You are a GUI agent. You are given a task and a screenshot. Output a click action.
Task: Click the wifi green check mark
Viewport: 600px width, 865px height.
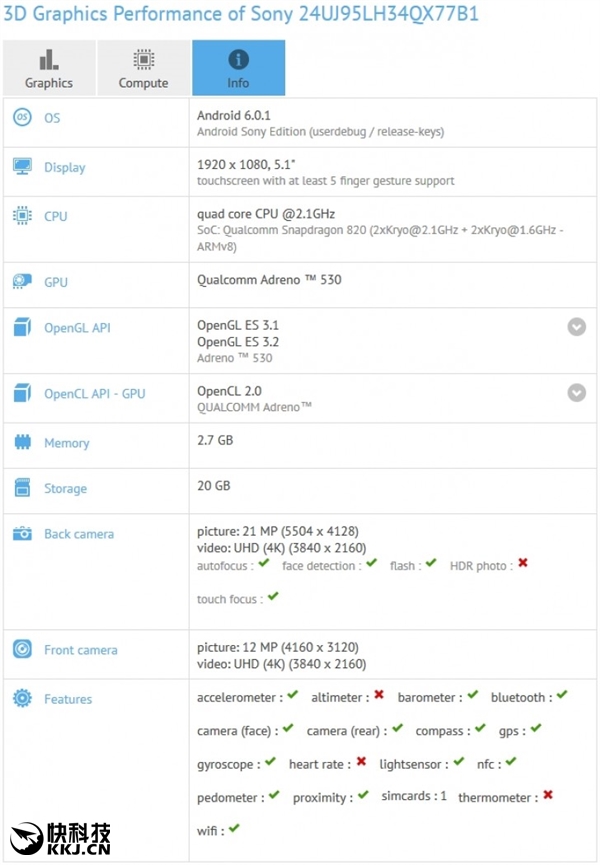tap(234, 828)
